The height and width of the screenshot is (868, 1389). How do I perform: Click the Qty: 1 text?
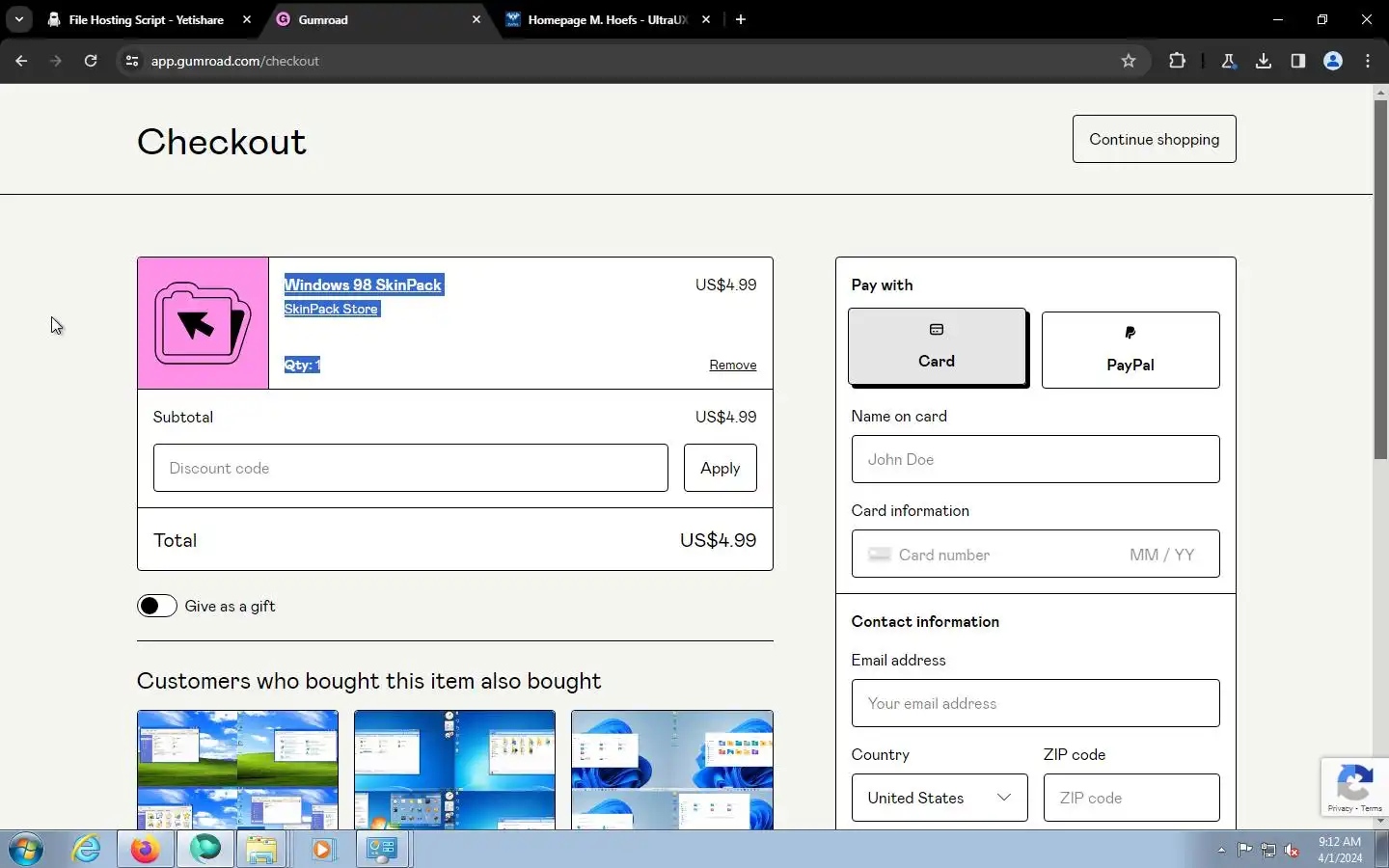point(302,365)
